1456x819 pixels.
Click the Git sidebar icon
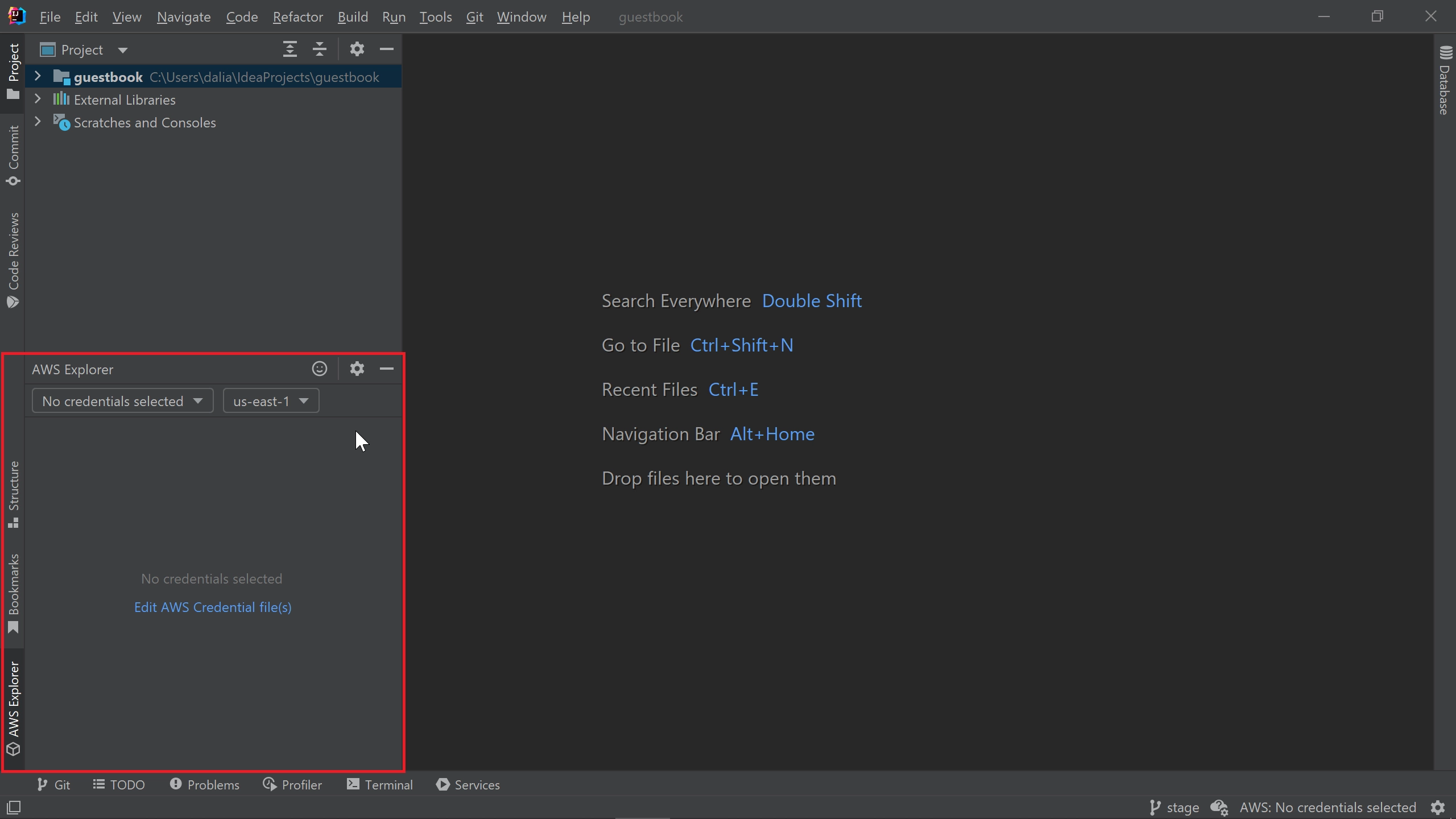pos(53,784)
